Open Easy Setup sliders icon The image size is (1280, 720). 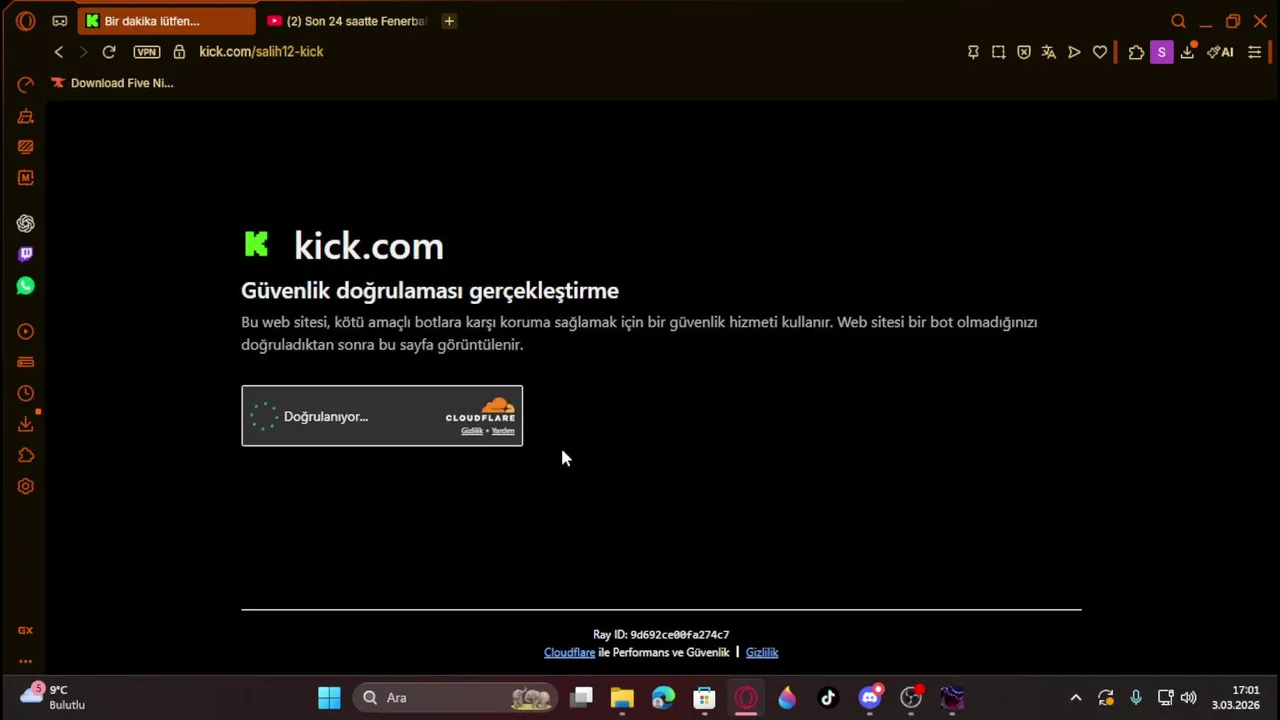click(x=1255, y=52)
